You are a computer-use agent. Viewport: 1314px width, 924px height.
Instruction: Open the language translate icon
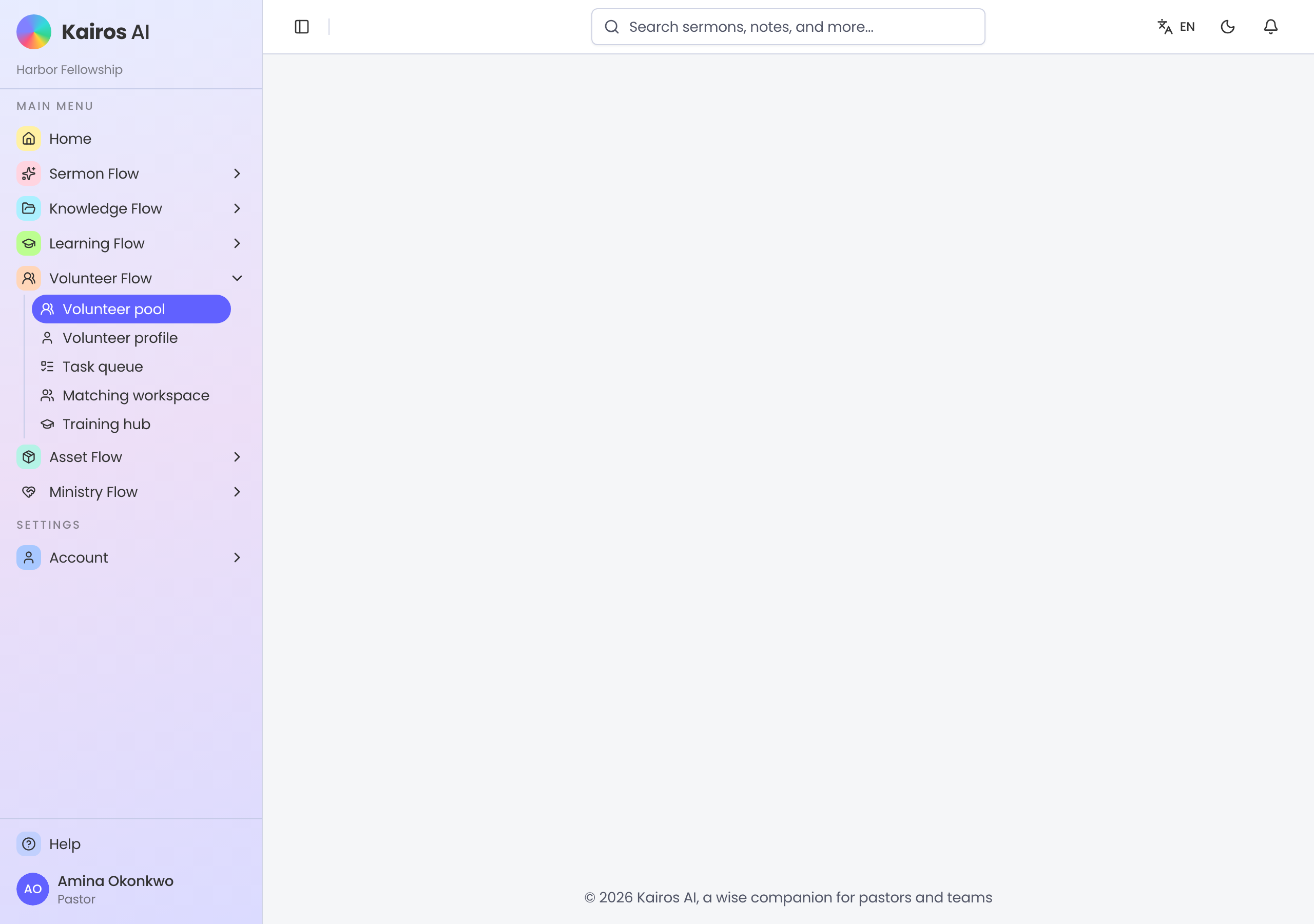(x=1165, y=27)
